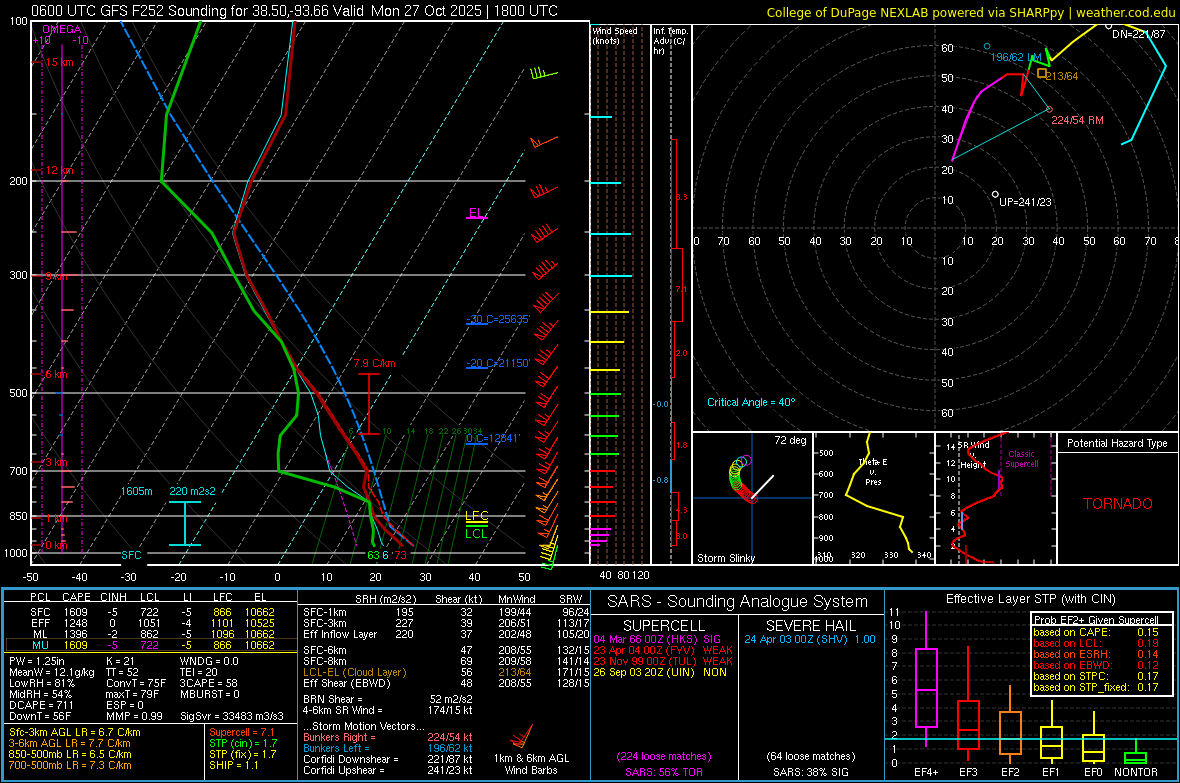
Task: Select the Bunkers Right RM hodograph marker
Action: click(x=1049, y=110)
